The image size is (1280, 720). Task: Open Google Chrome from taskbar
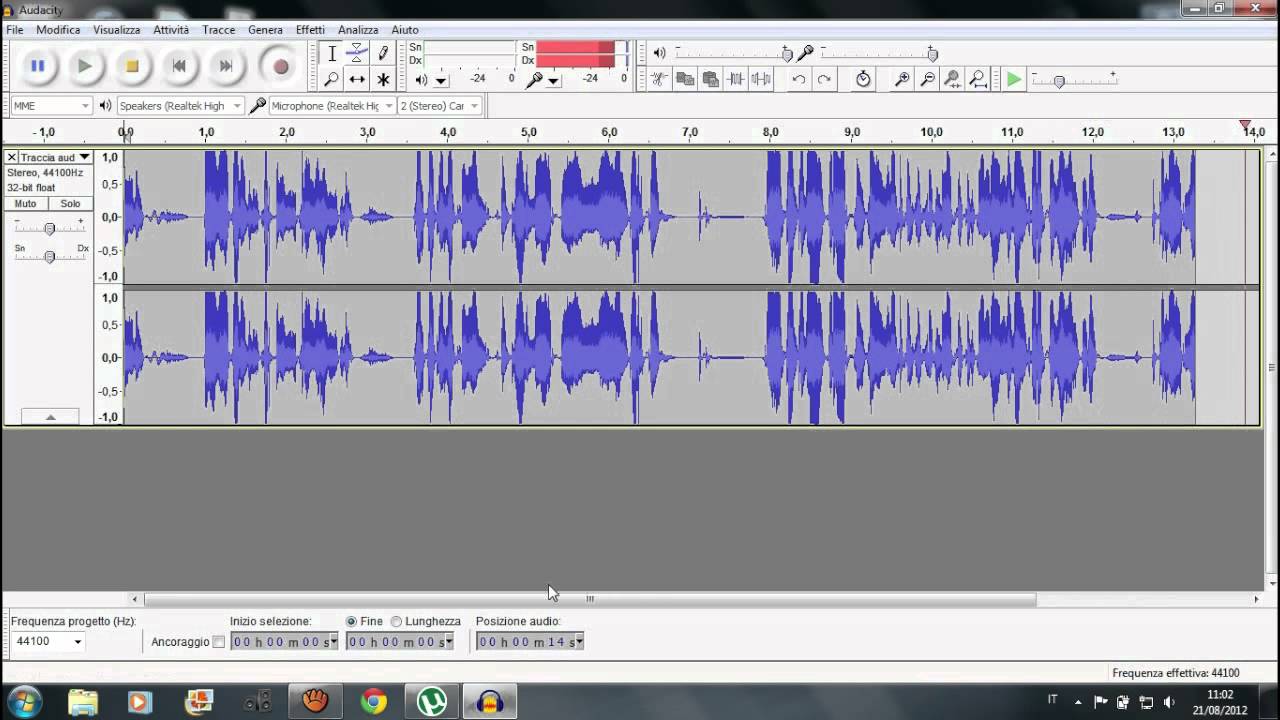point(374,701)
